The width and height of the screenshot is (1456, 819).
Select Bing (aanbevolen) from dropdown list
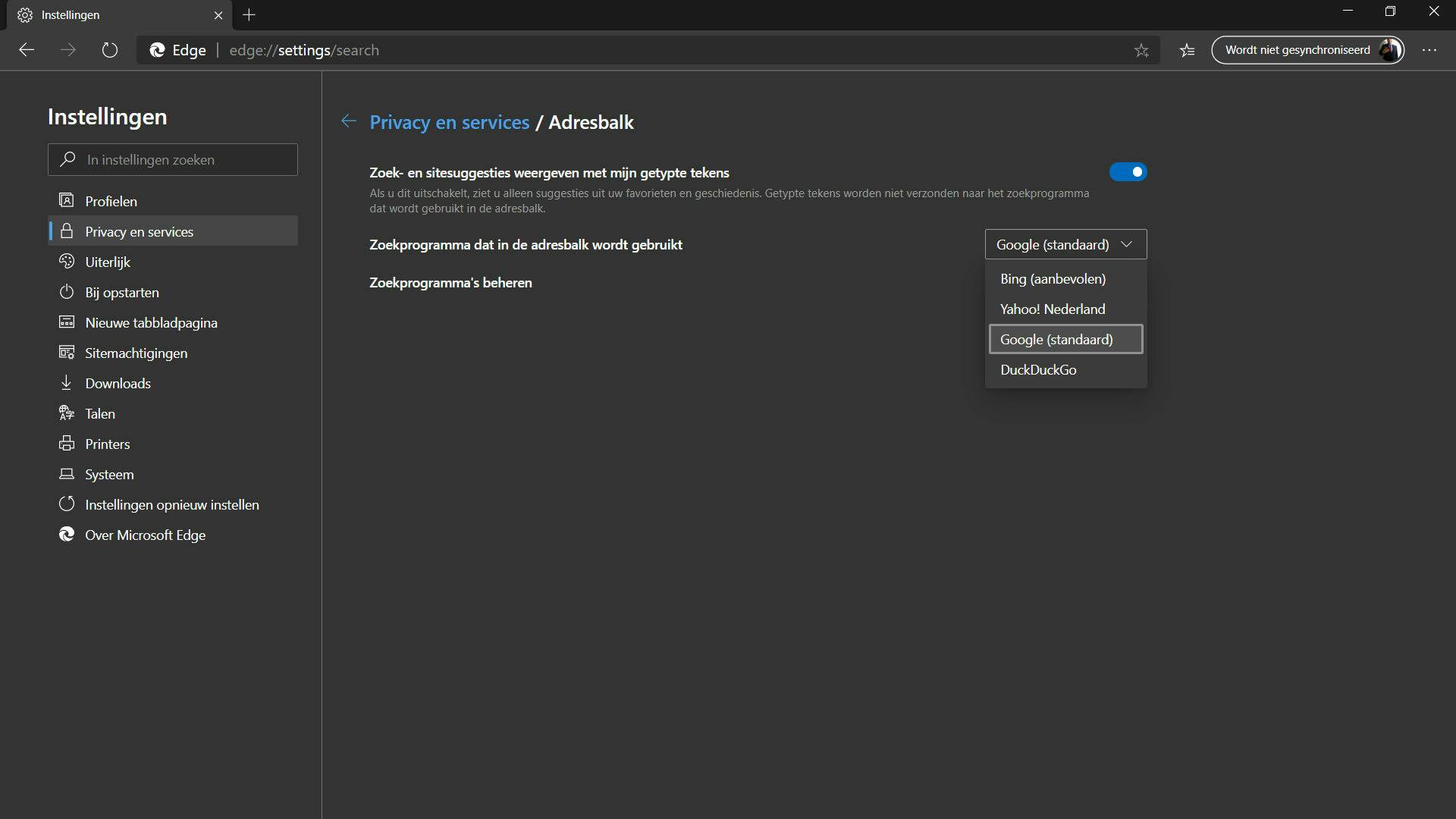pos(1053,279)
